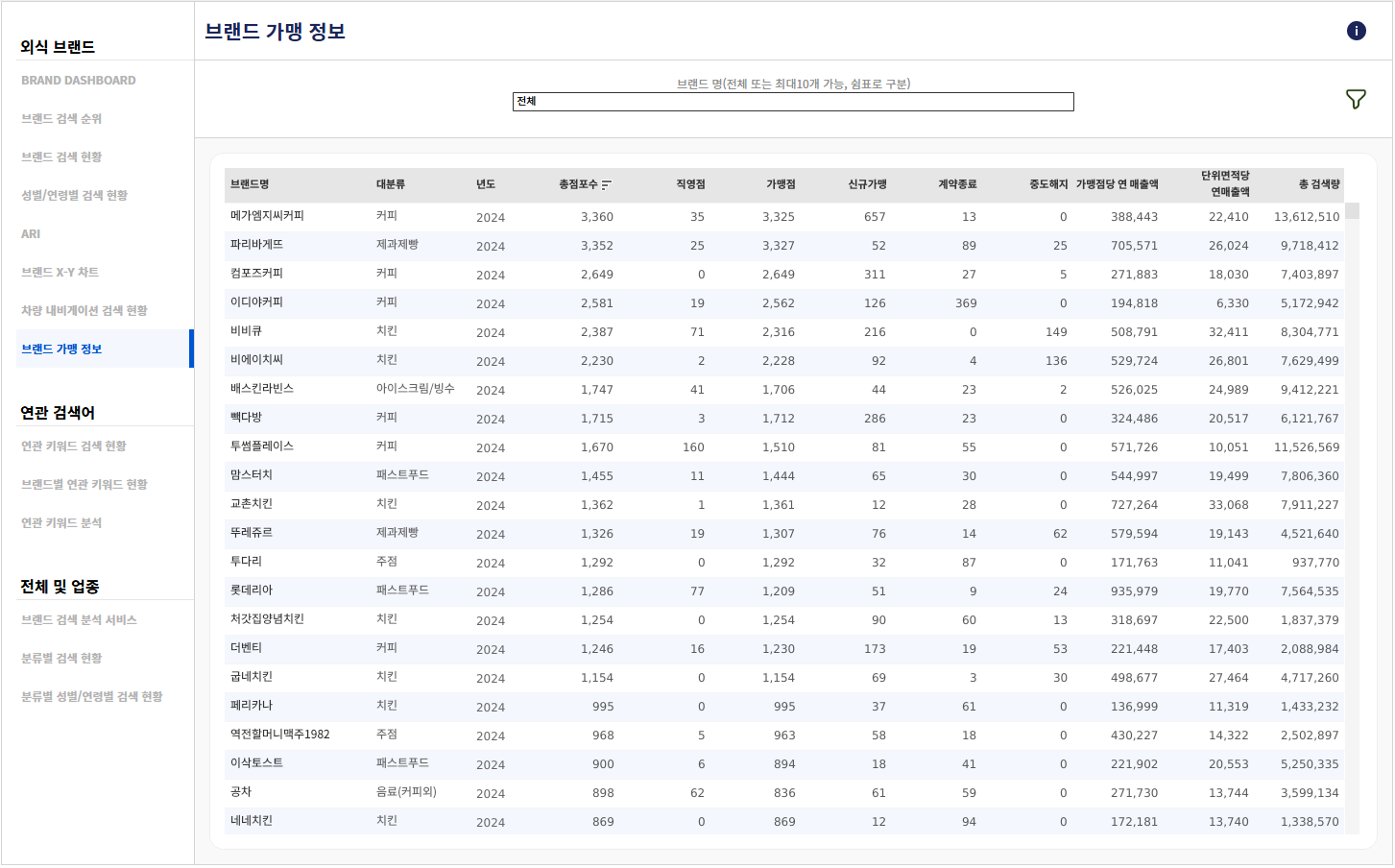The width and height of the screenshot is (1395, 868).
Task: Sort by 브랜드명 column header
Action: click(x=250, y=184)
